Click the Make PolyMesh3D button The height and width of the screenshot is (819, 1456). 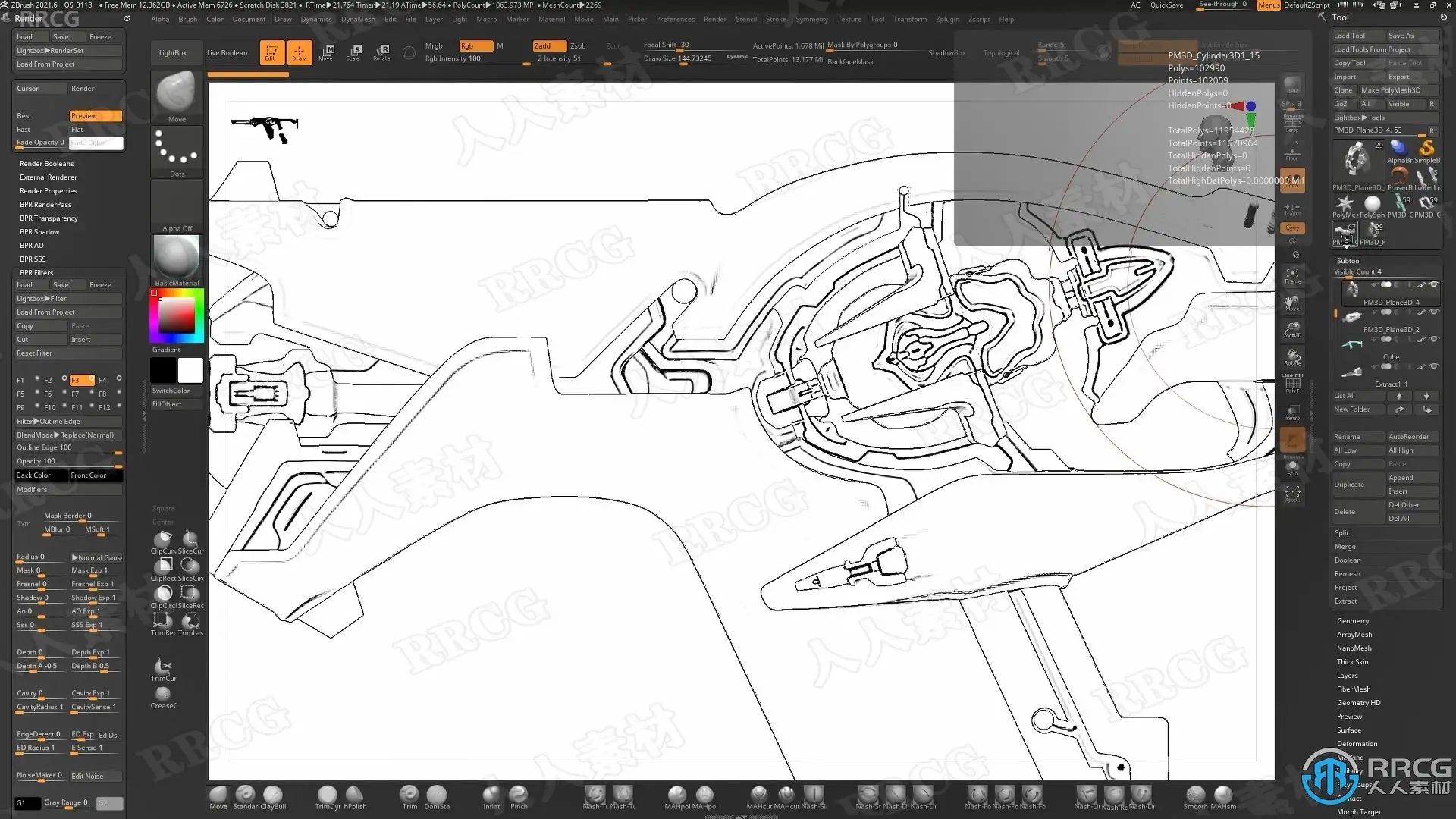pos(1398,90)
